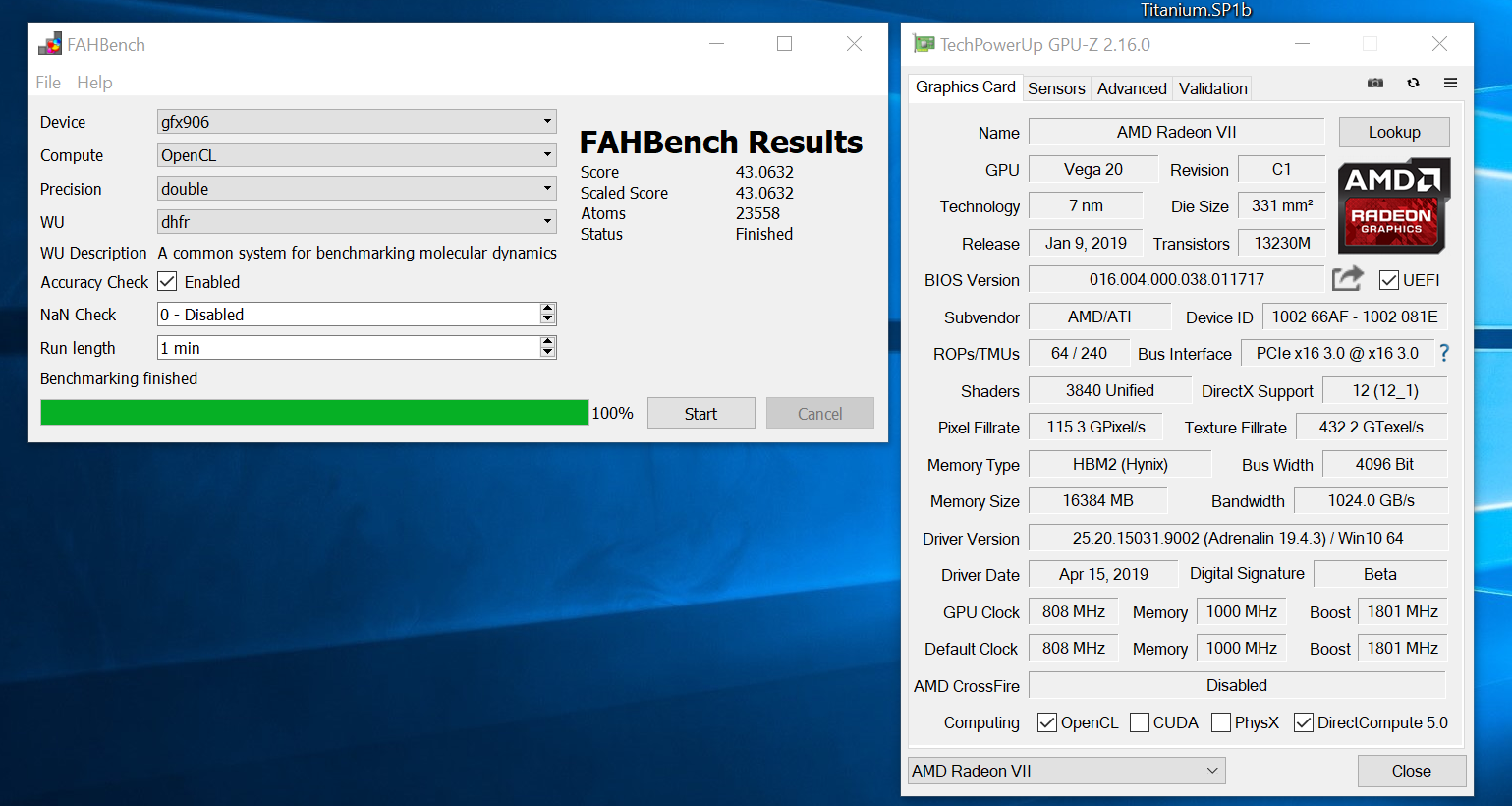The height and width of the screenshot is (806, 1512).
Task: Click the Driver Date Apr 15, 2019
Action: [1103, 574]
